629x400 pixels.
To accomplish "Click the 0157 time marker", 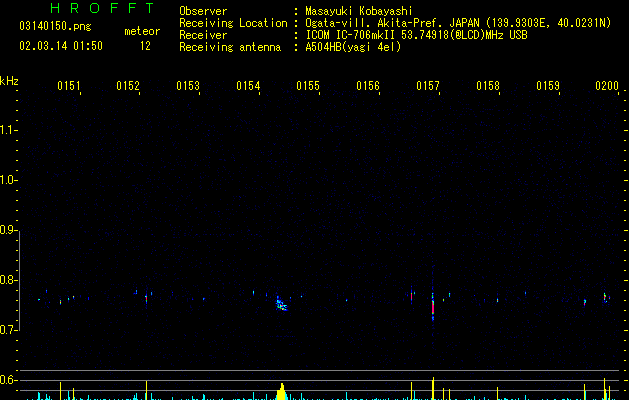I will pos(428,86).
